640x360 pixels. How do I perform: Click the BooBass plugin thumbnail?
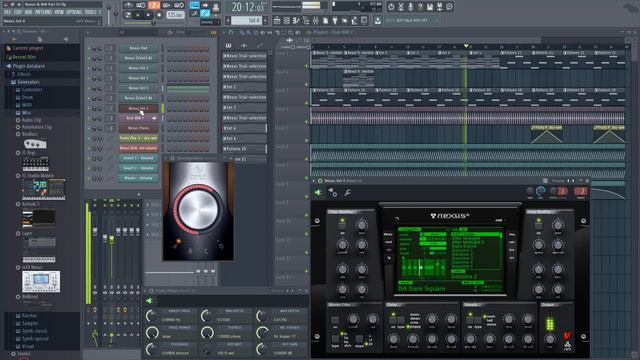pos(35,144)
